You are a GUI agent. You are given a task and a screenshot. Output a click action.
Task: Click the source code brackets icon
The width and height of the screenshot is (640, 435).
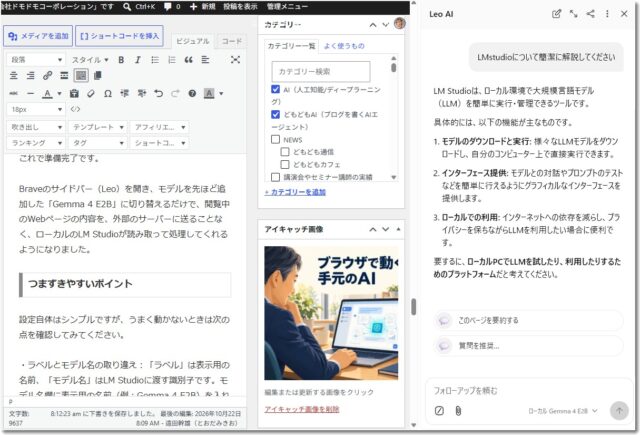[x=75, y=109]
